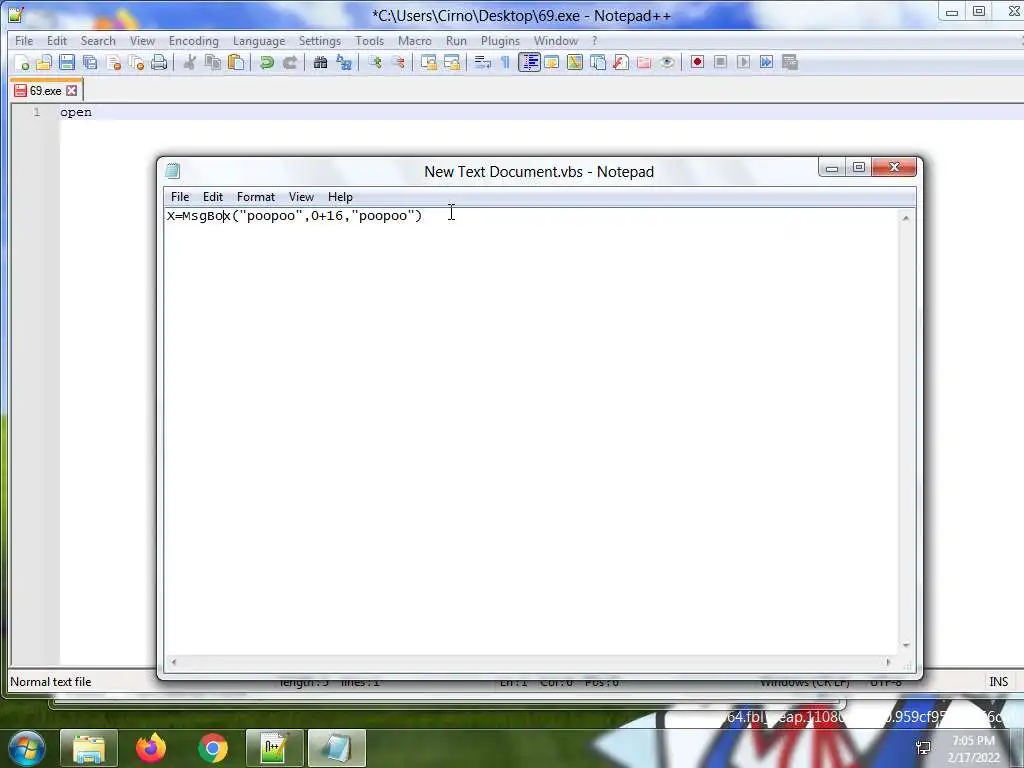This screenshot has height=768, width=1024.
Task: Open Notepad's Help menu
Action: [340, 197]
